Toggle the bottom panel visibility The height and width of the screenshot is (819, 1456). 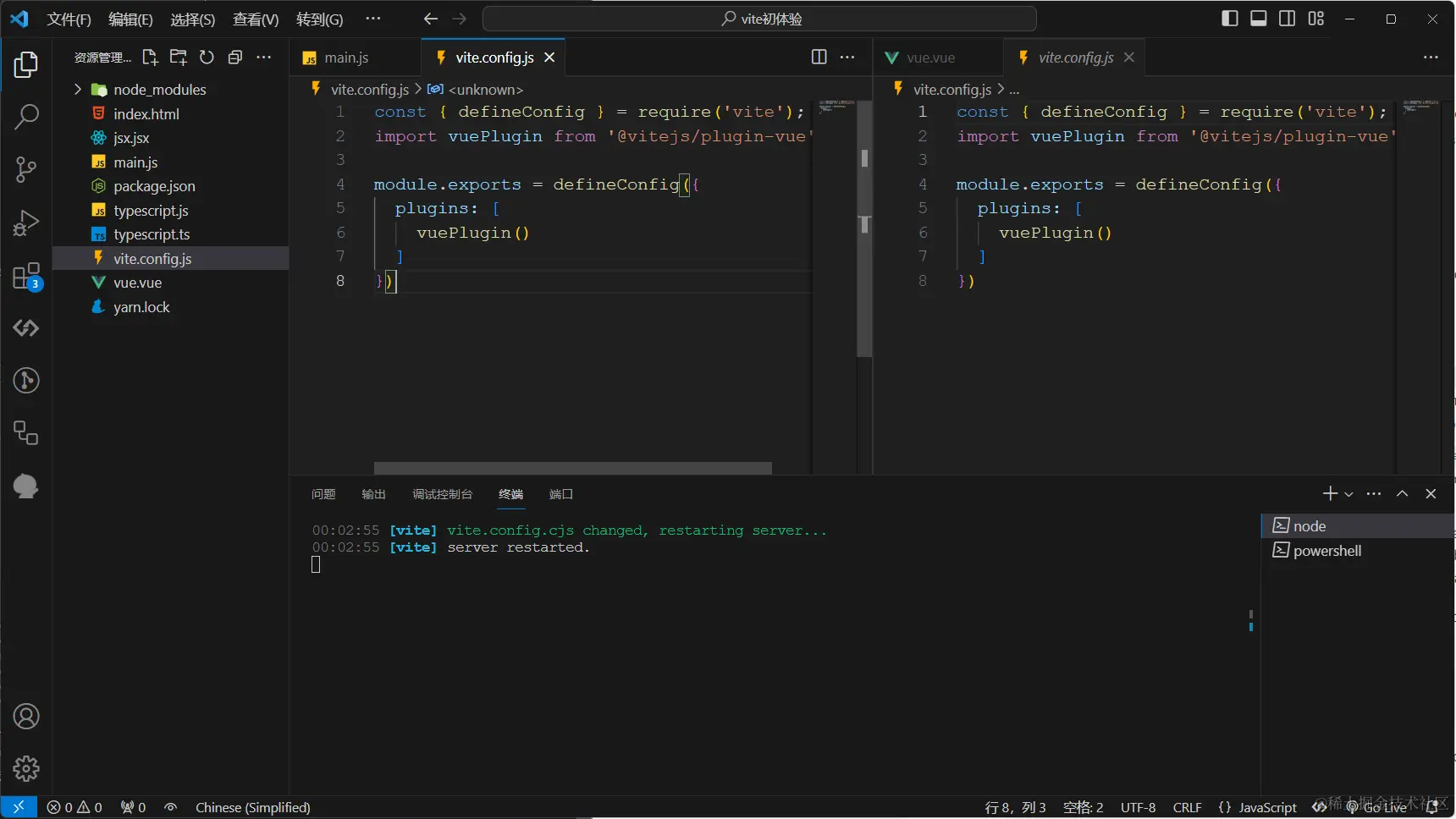point(1259,19)
